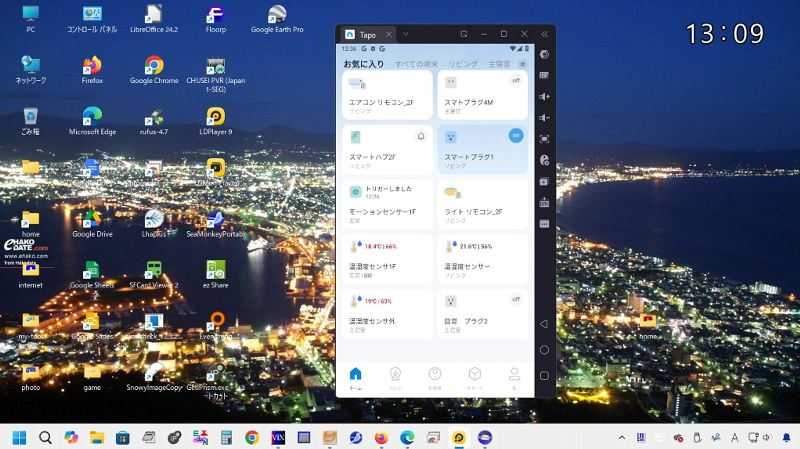
Task: Open the room list menu beside 主寝室
Action: point(522,64)
